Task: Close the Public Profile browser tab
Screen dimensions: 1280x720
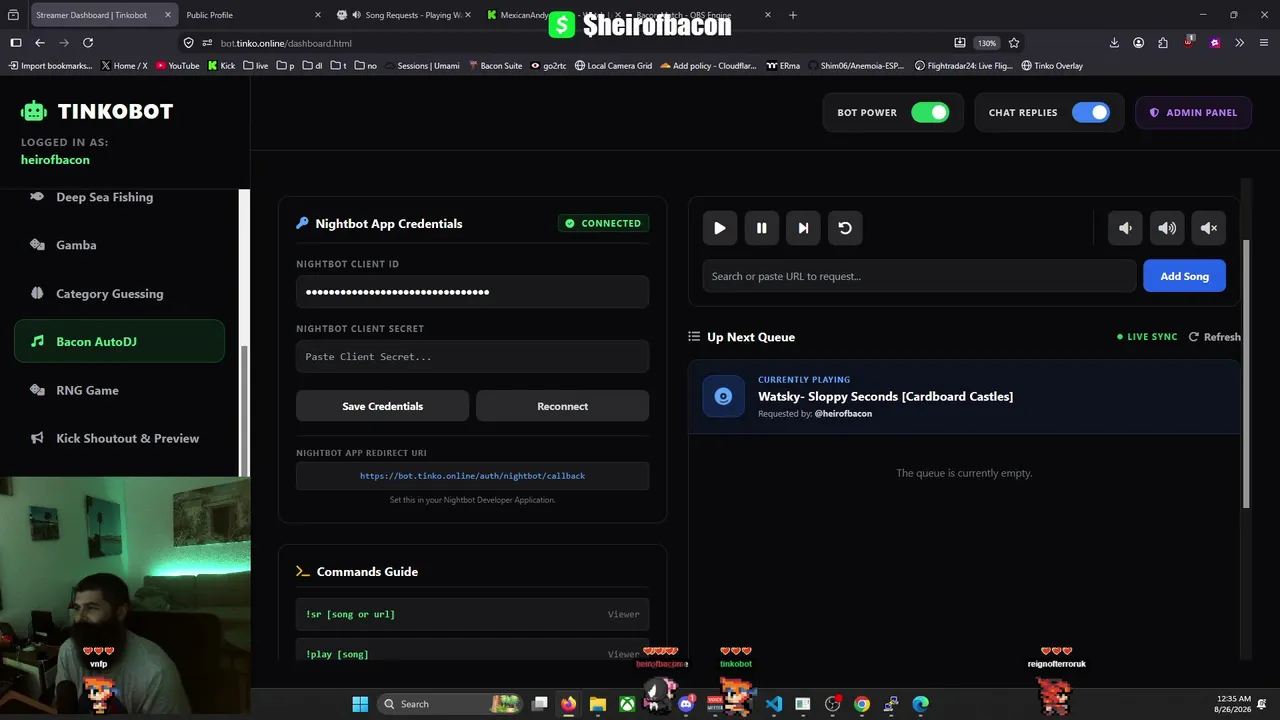Action: [x=318, y=15]
